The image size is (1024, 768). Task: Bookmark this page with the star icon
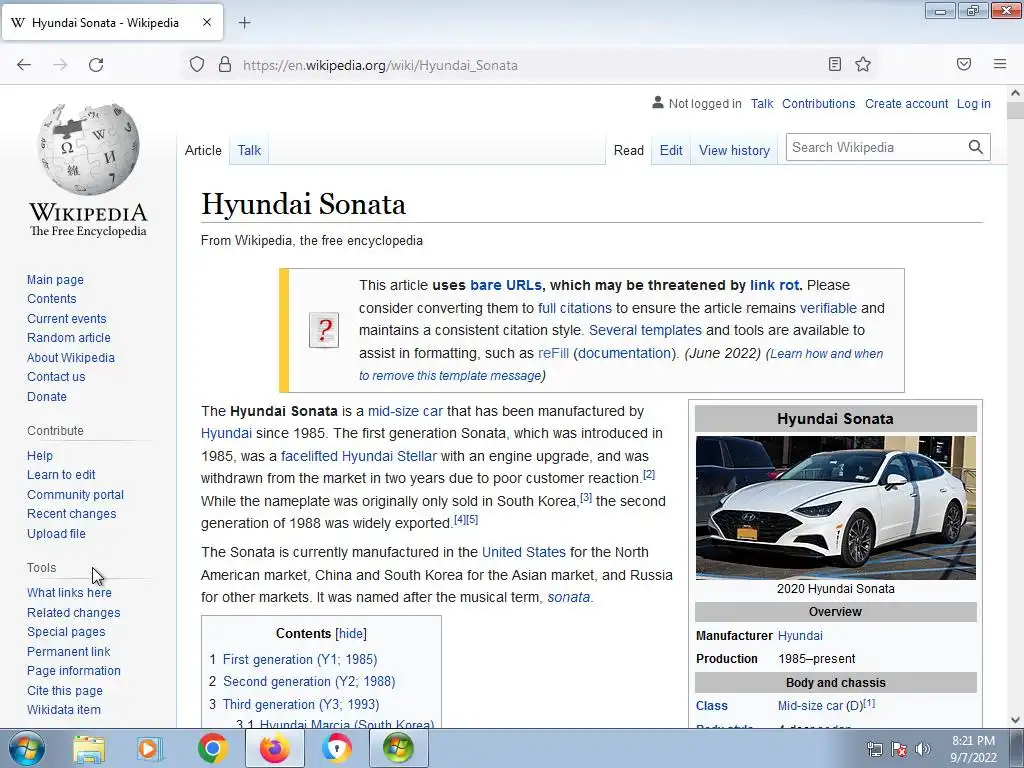pos(863,64)
